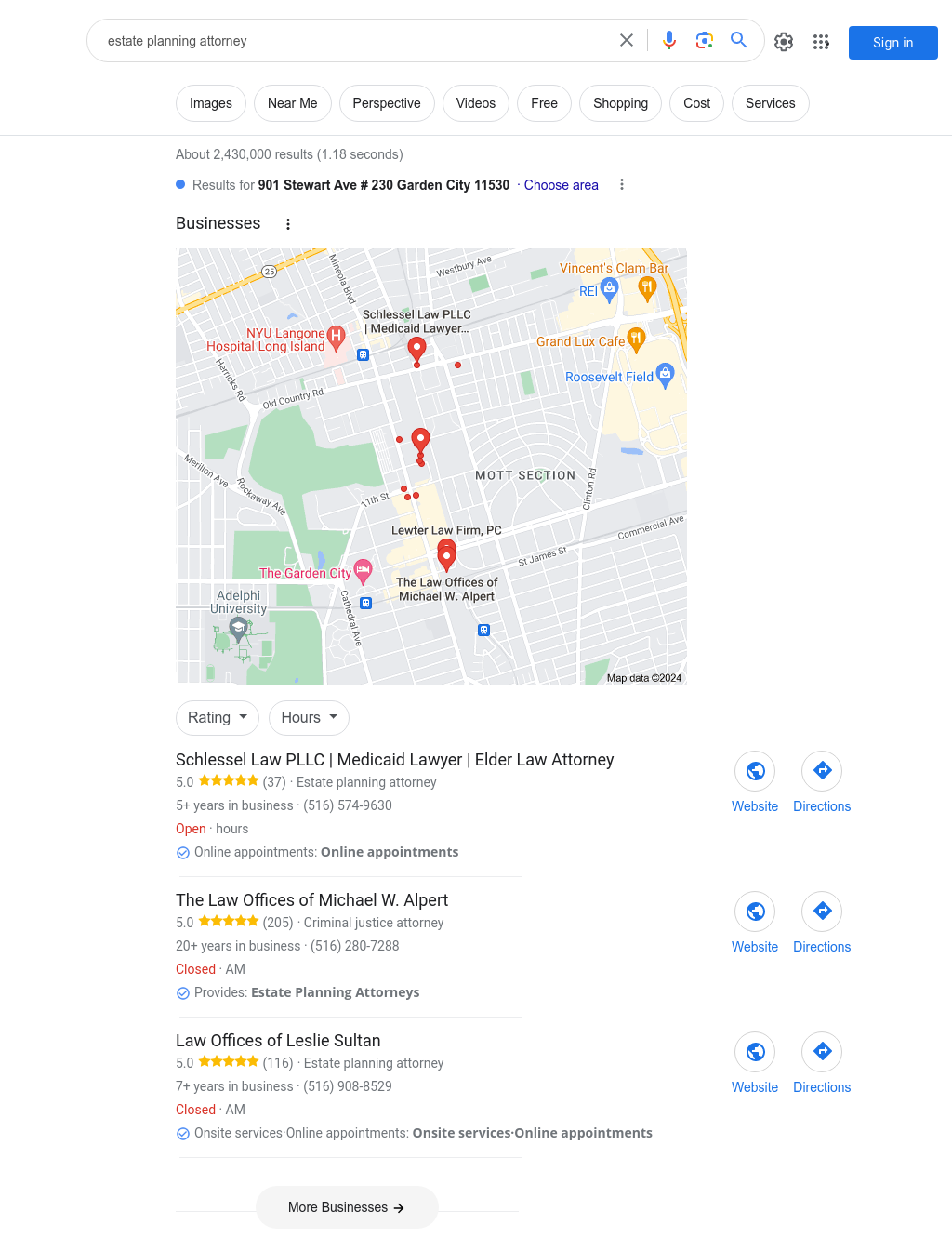Open more options next to Choose area
Image resolution: width=952 pixels, height=1251 pixels.
click(622, 185)
